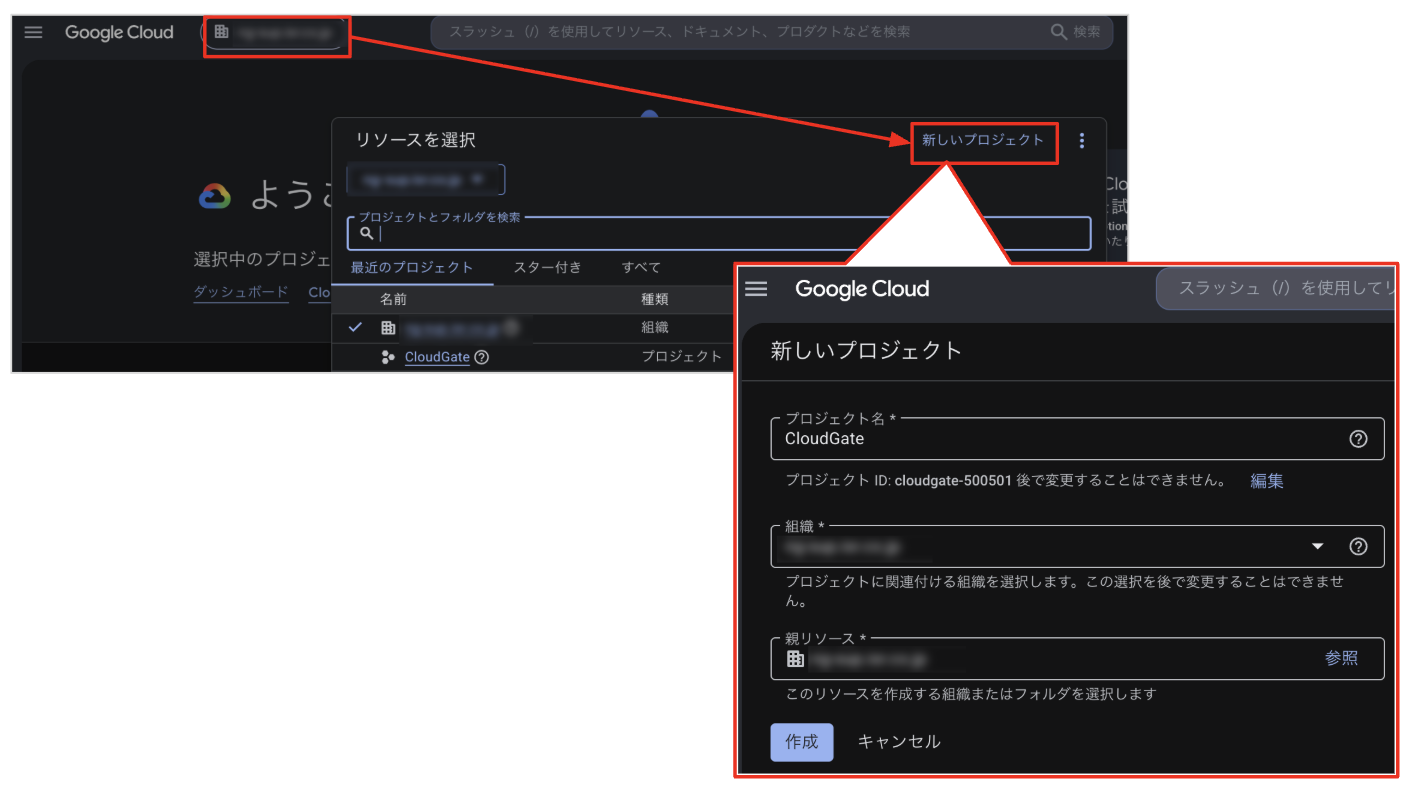Click search box in new project page
1412x790 pixels.
(x=1275, y=289)
